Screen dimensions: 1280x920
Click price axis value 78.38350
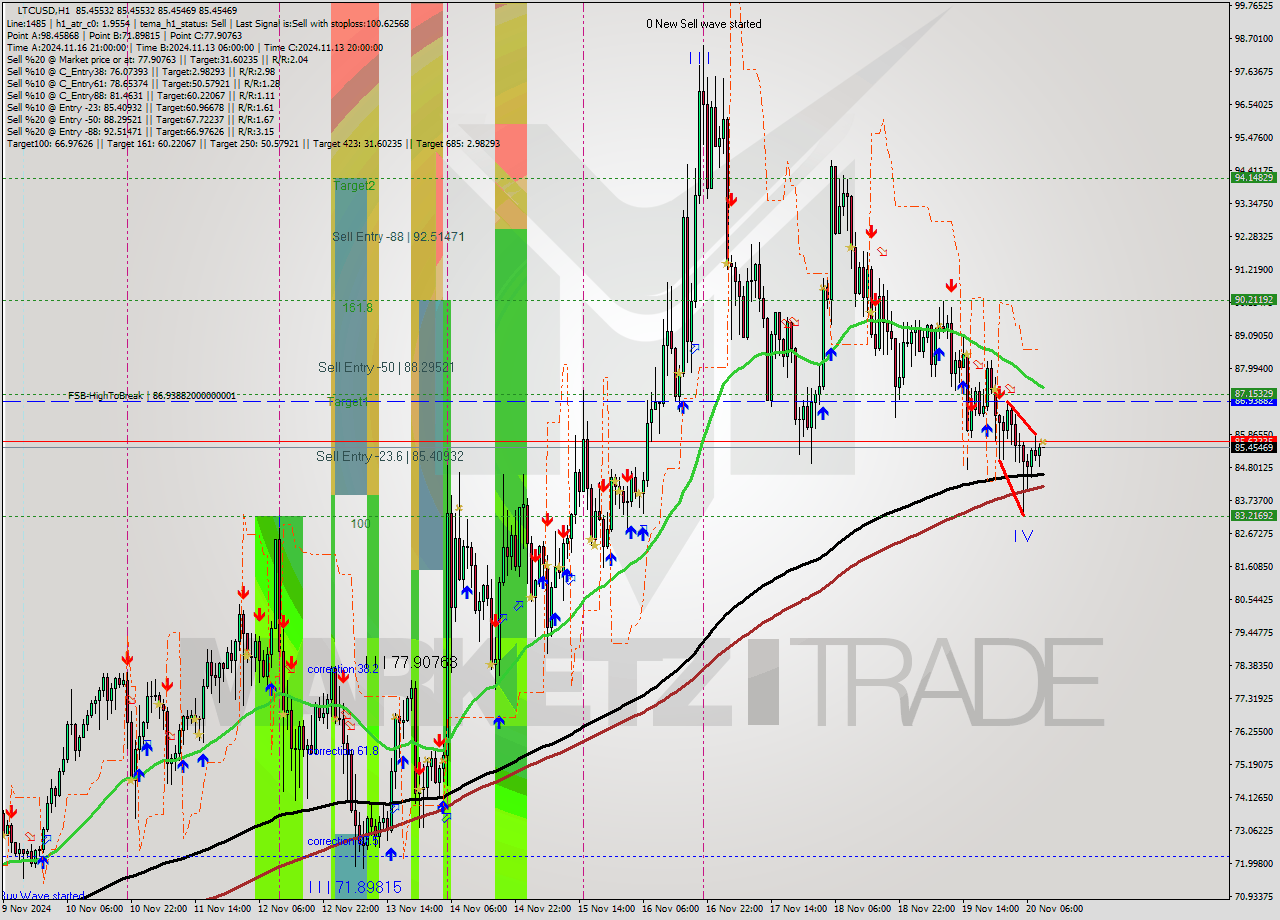pos(1254,665)
